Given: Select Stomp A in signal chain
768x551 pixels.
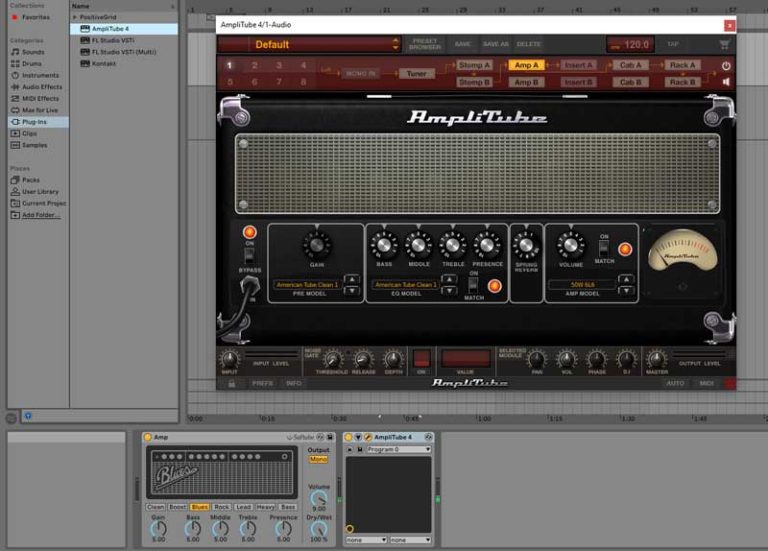Looking at the screenshot, I should 474,65.
